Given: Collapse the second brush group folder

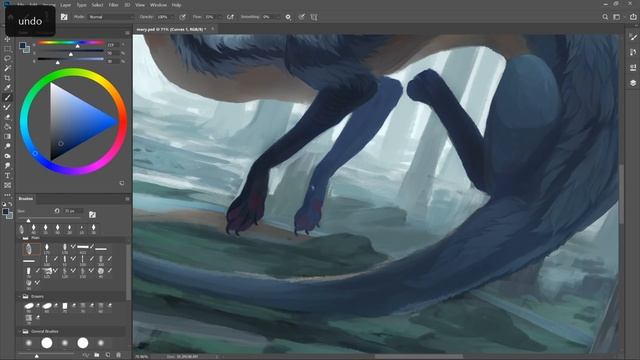Looking at the screenshot, I should click(x=20, y=297).
